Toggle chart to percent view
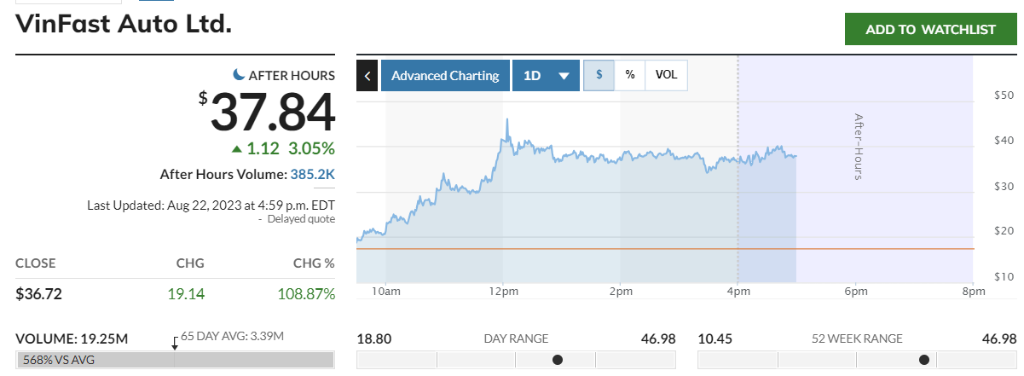Image resolution: width=1024 pixels, height=376 pixels. point(630,75)
